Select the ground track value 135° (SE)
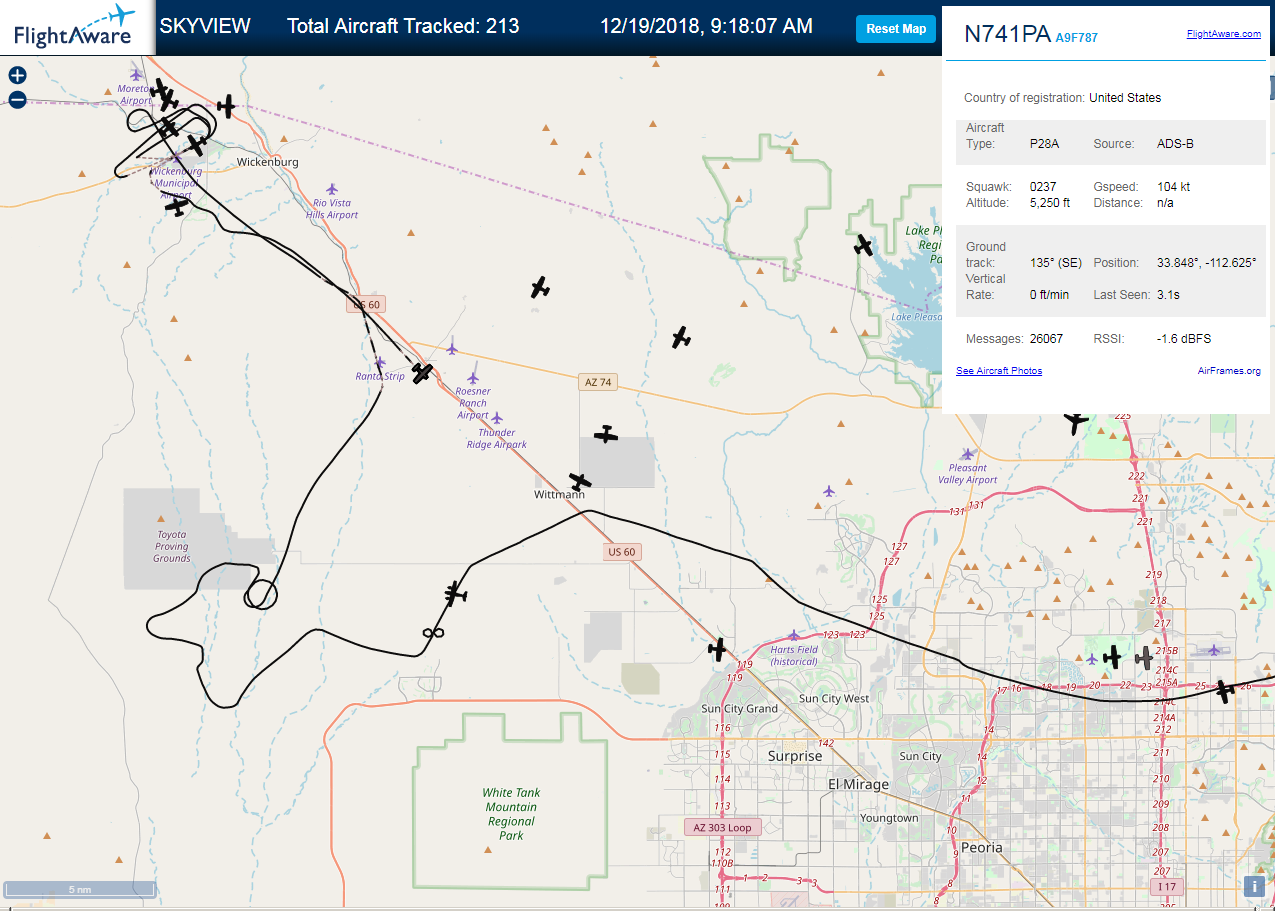Image resolution: width=1275 pixels, height=911 pixels. 1055,263
